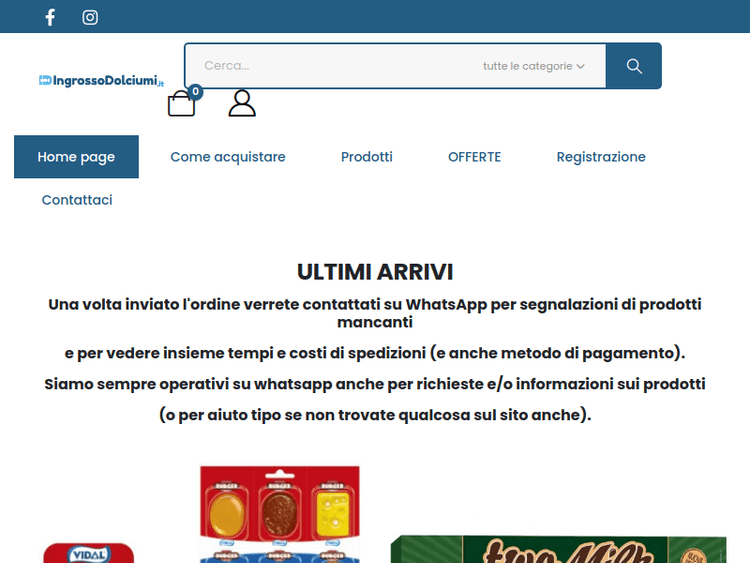Open the user account icon
This screenshot has width=750, height=563.
coord(242,104)
